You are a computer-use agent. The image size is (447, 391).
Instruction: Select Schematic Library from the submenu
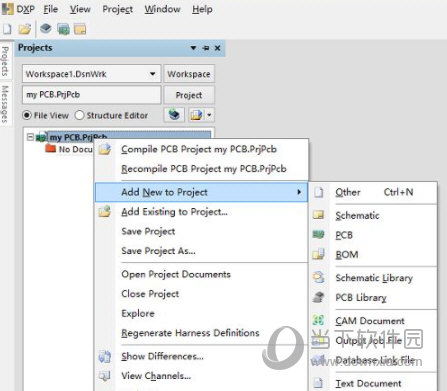click(x=374, y=278)
